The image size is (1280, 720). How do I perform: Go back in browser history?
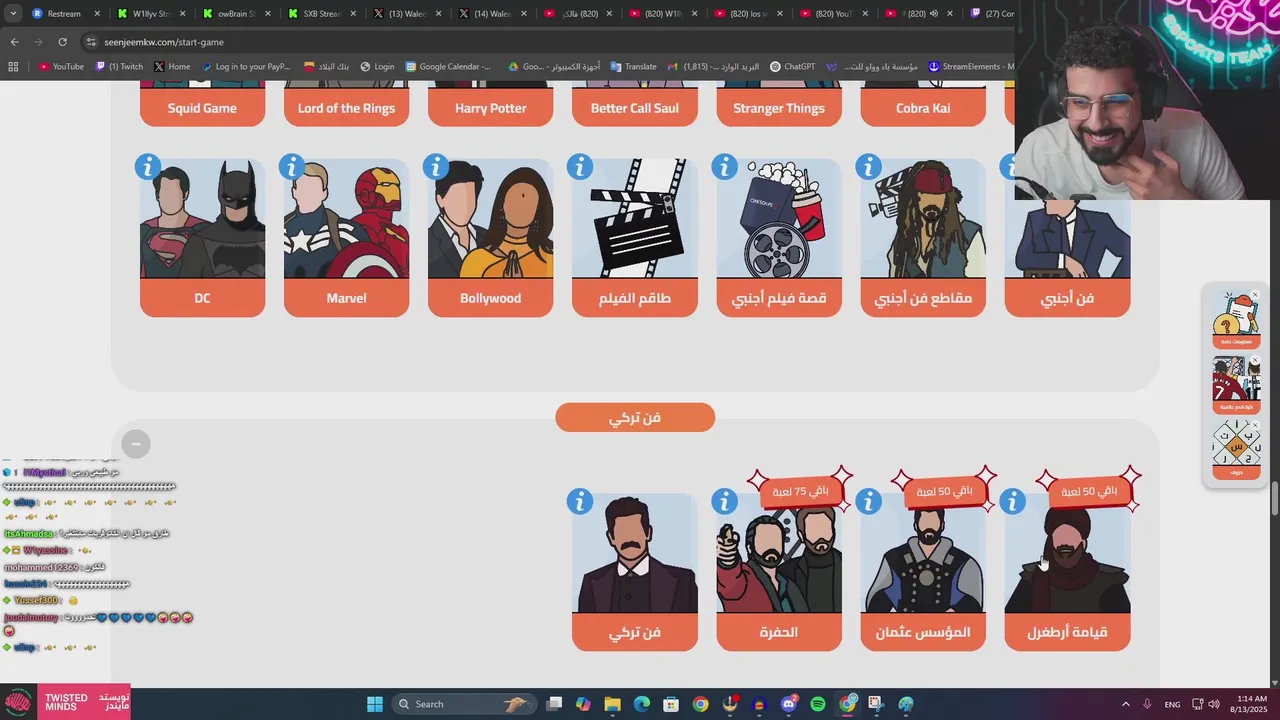[14, 42]
